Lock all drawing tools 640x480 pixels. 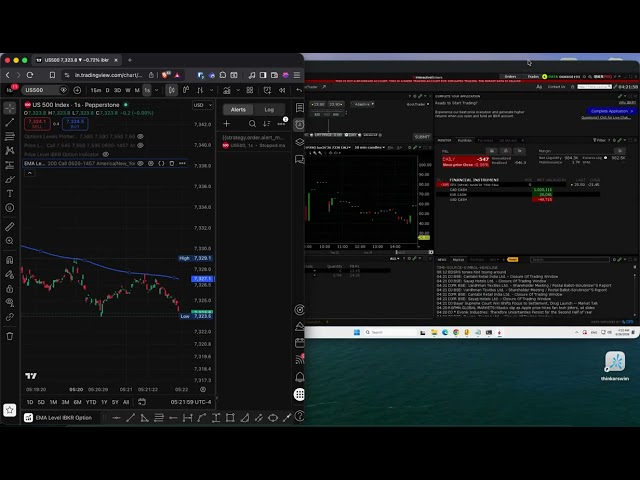click(x=10, y=289)
